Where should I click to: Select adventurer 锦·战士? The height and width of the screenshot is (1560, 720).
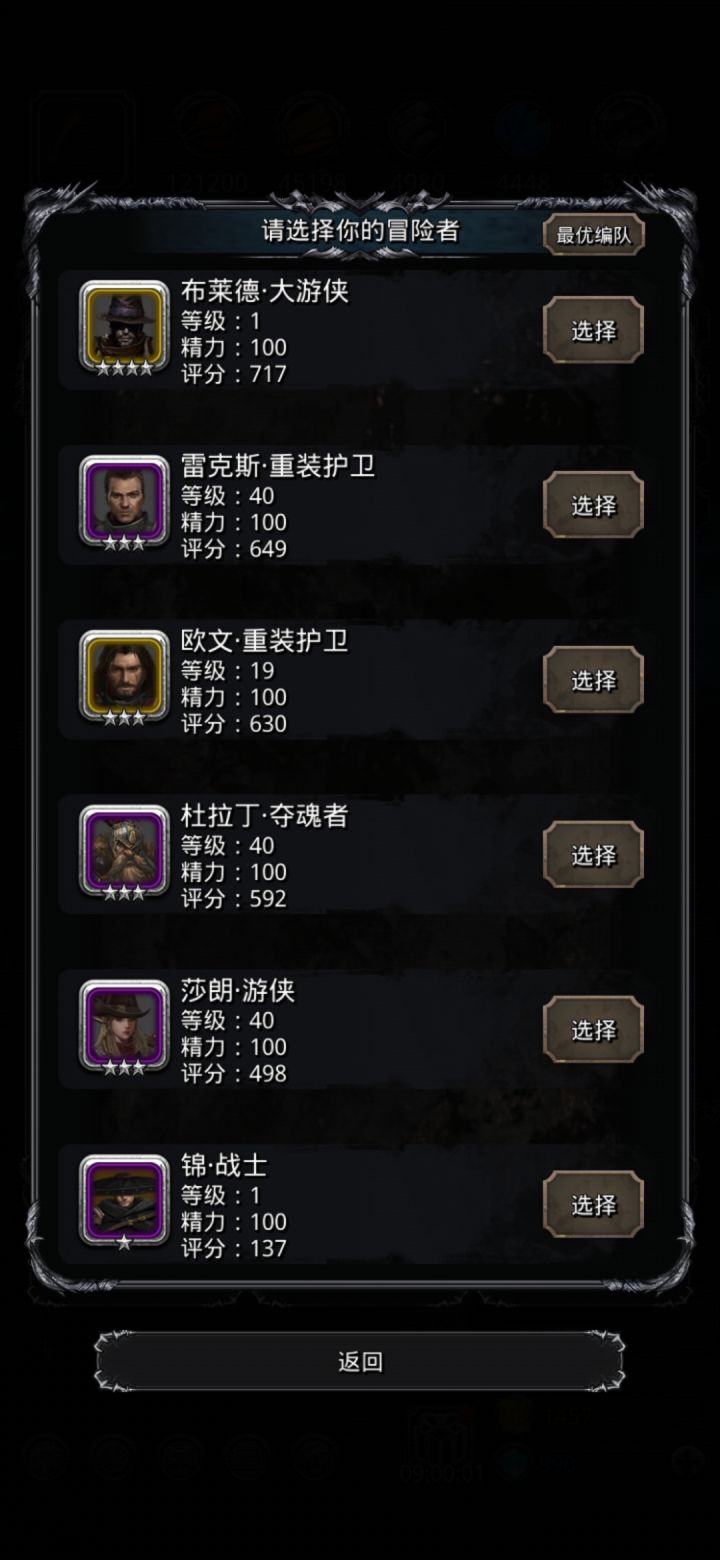593,1205
